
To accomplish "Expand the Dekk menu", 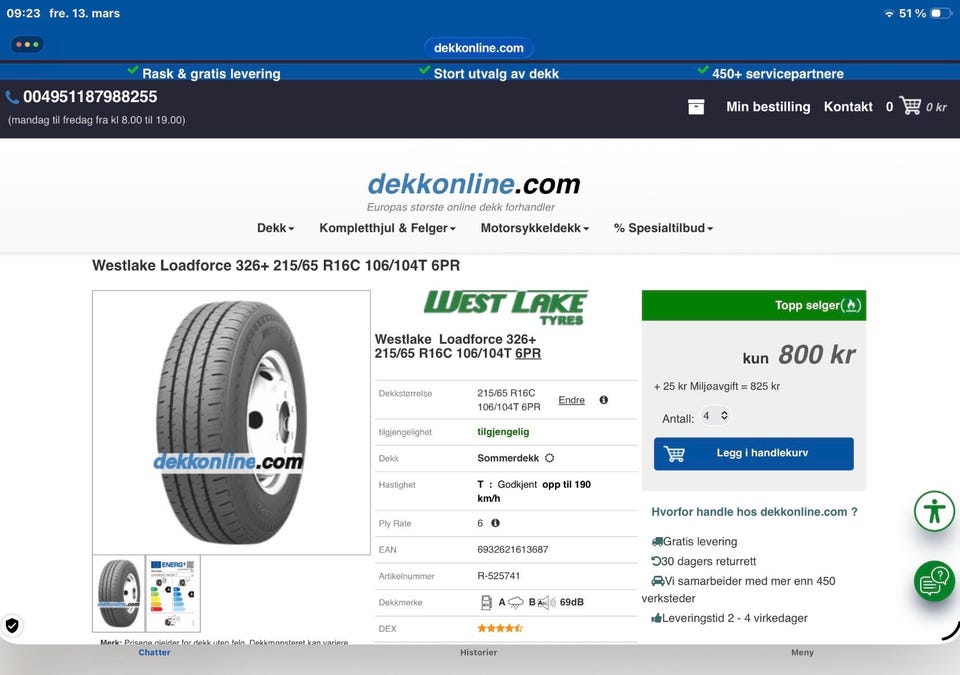I will [276, 228].
